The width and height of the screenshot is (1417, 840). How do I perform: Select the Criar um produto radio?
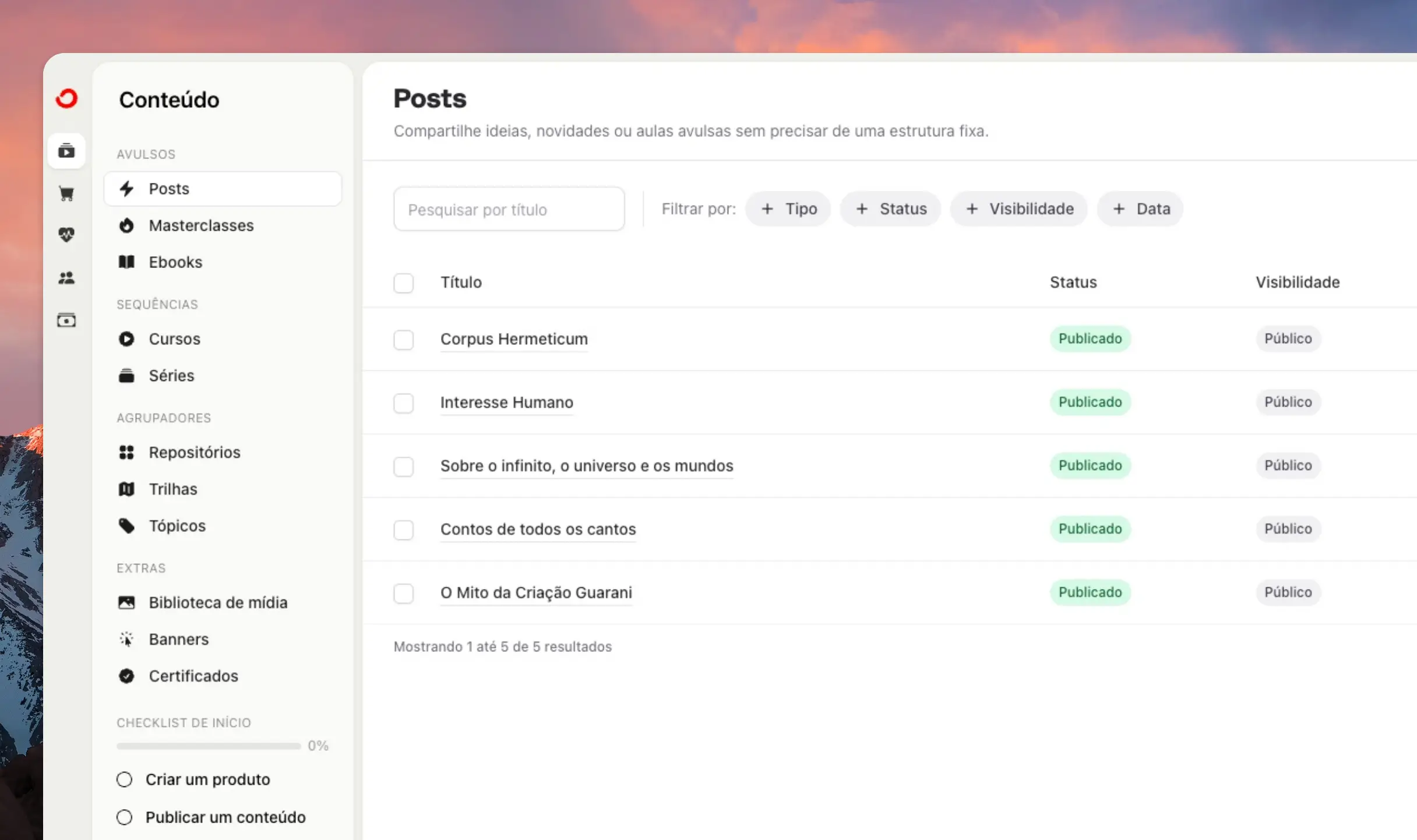click(x=124, y=779)
